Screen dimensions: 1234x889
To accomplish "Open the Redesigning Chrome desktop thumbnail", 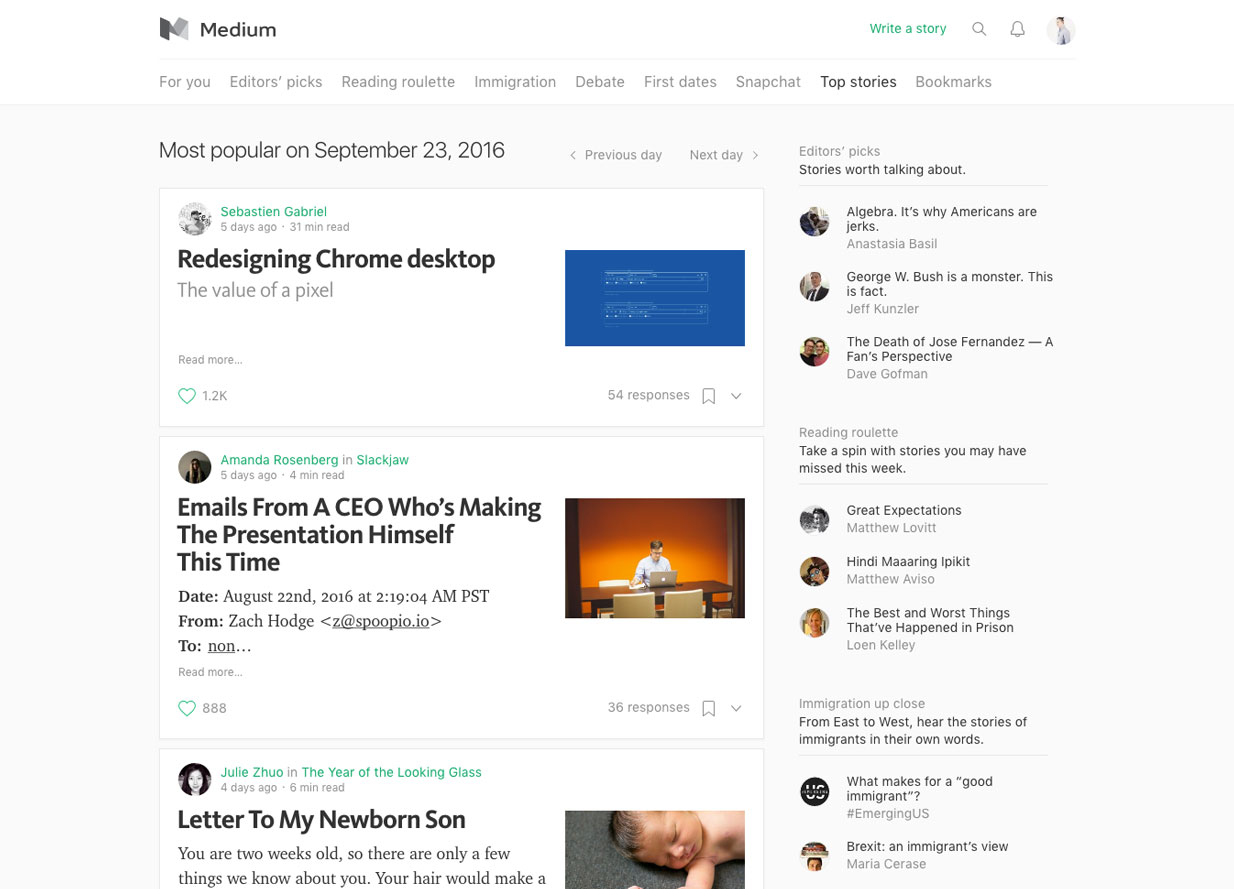I will (655, 298).
